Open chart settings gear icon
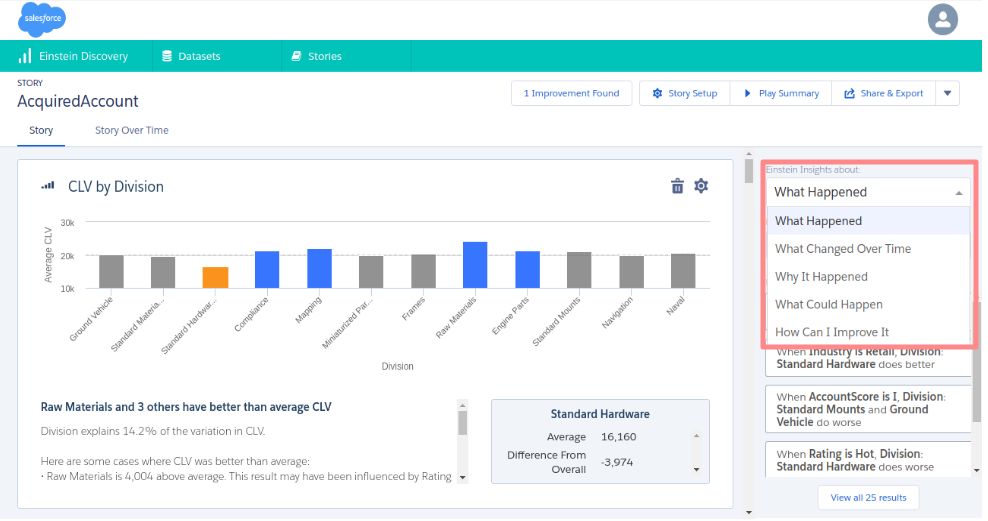Image resolution: width=988 pixels, height=521 pixels. [701, 186]
